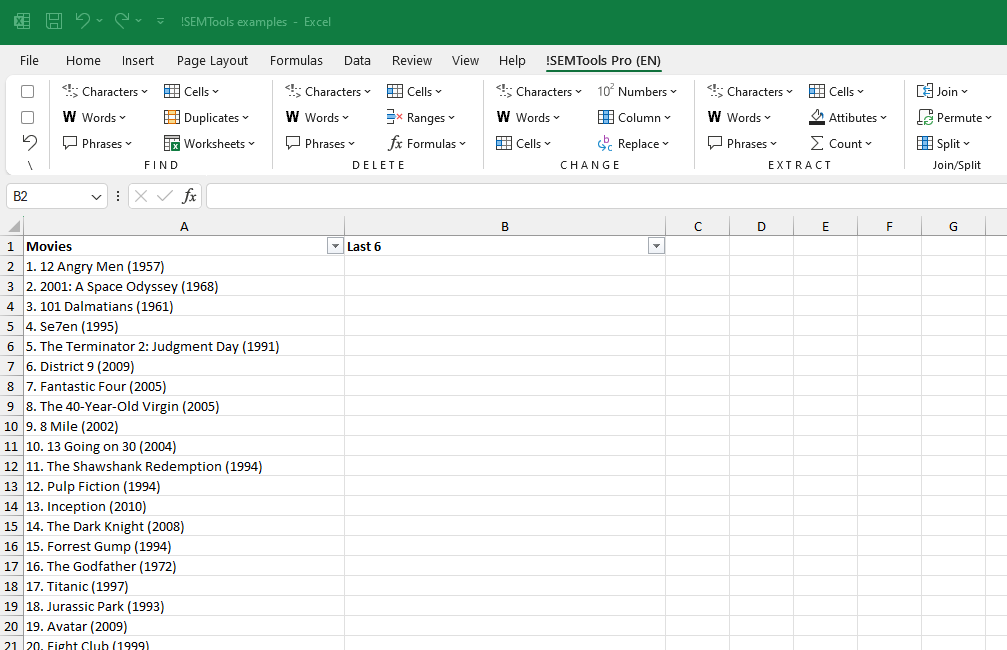Open the filter dropdown on Last 6 column
This screenshot has height=650, width=1007.
pos(656,245)
